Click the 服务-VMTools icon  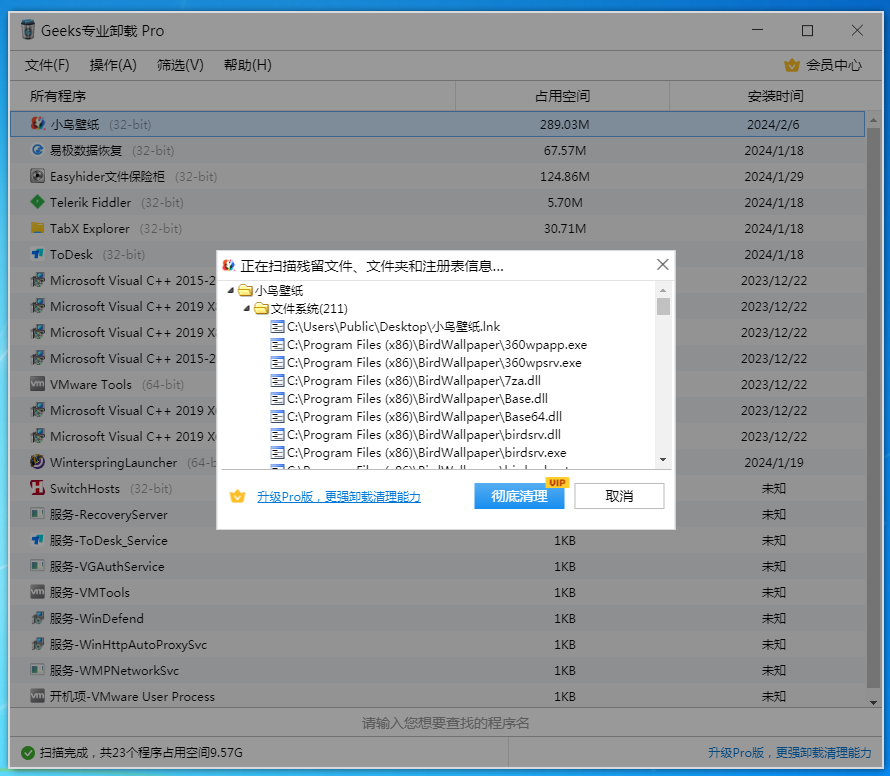[x=37, y=592]
